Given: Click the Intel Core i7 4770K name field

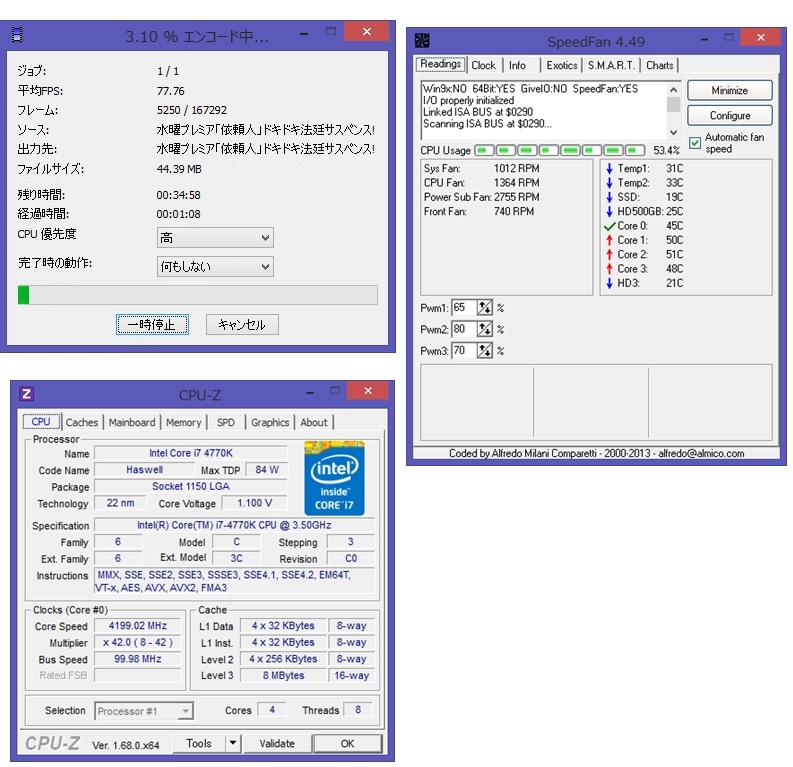Looking at the screenshot, I should tap(191, 453).
